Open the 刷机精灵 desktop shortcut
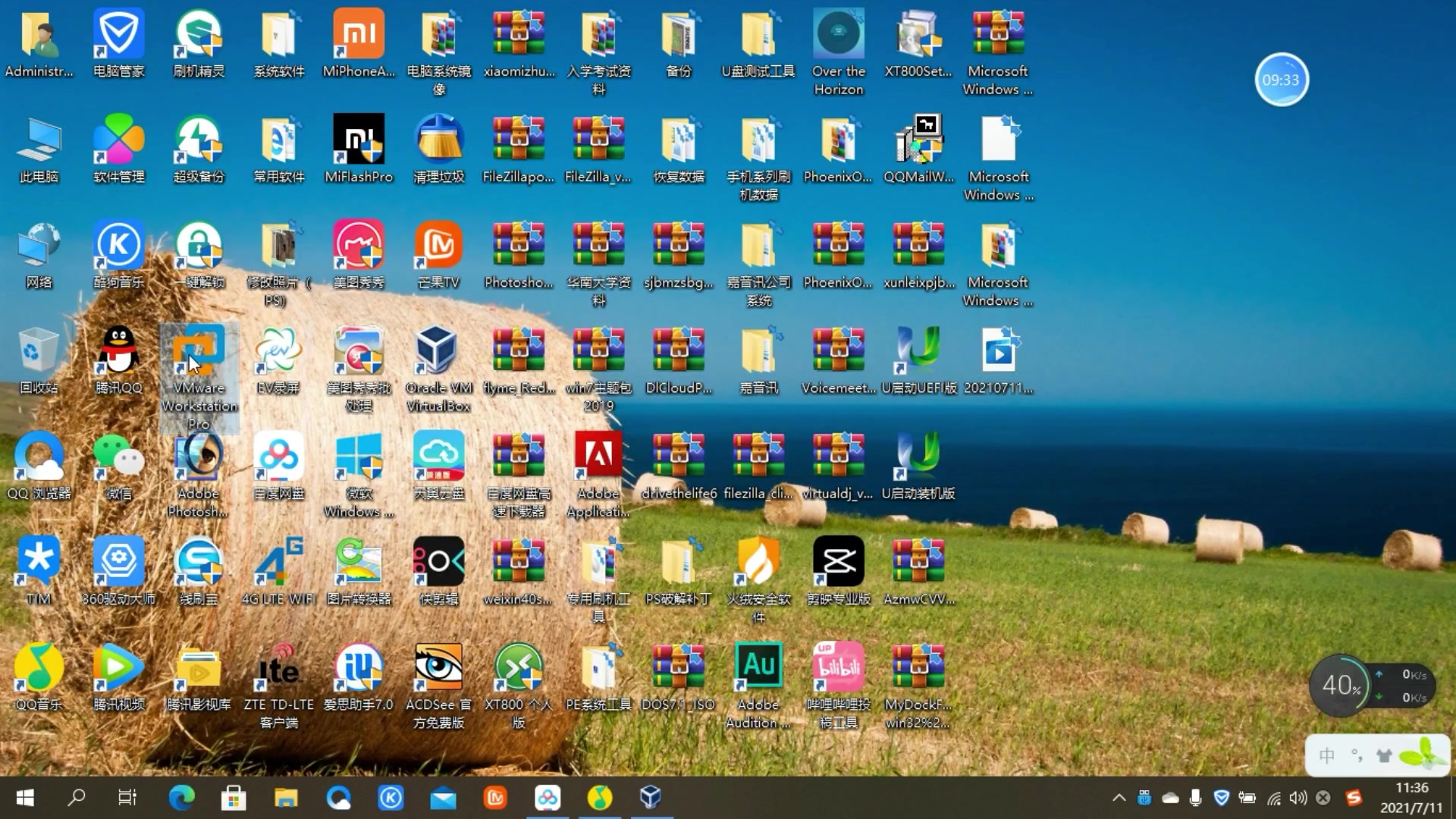This screenshot has height=819, width=1456. coord(199,43)
